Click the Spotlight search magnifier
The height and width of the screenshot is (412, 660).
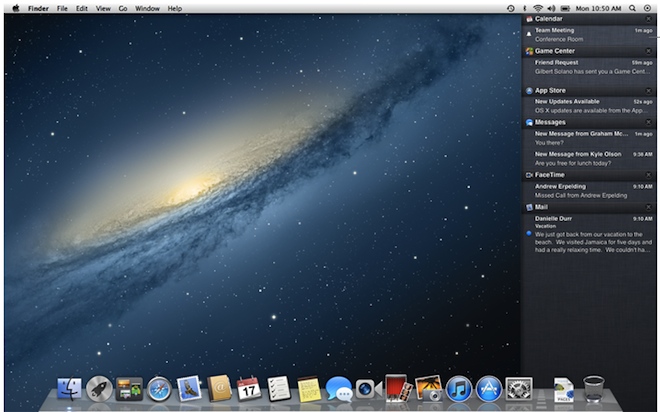(x=632, y=8)
